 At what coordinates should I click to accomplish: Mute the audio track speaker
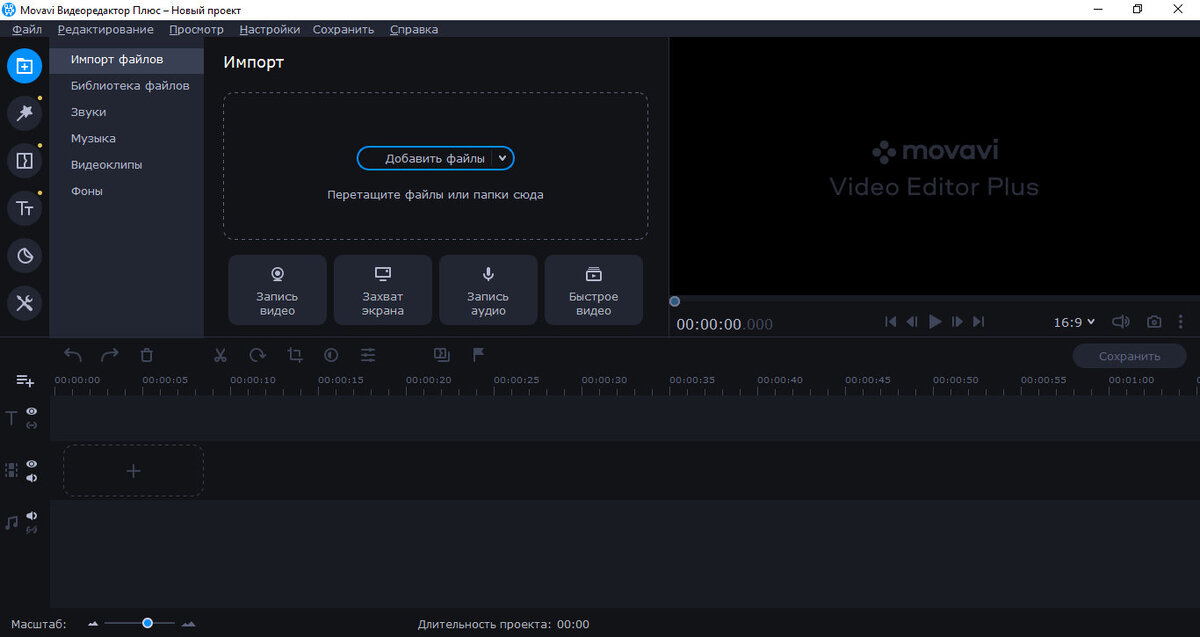tap(32, 516)
